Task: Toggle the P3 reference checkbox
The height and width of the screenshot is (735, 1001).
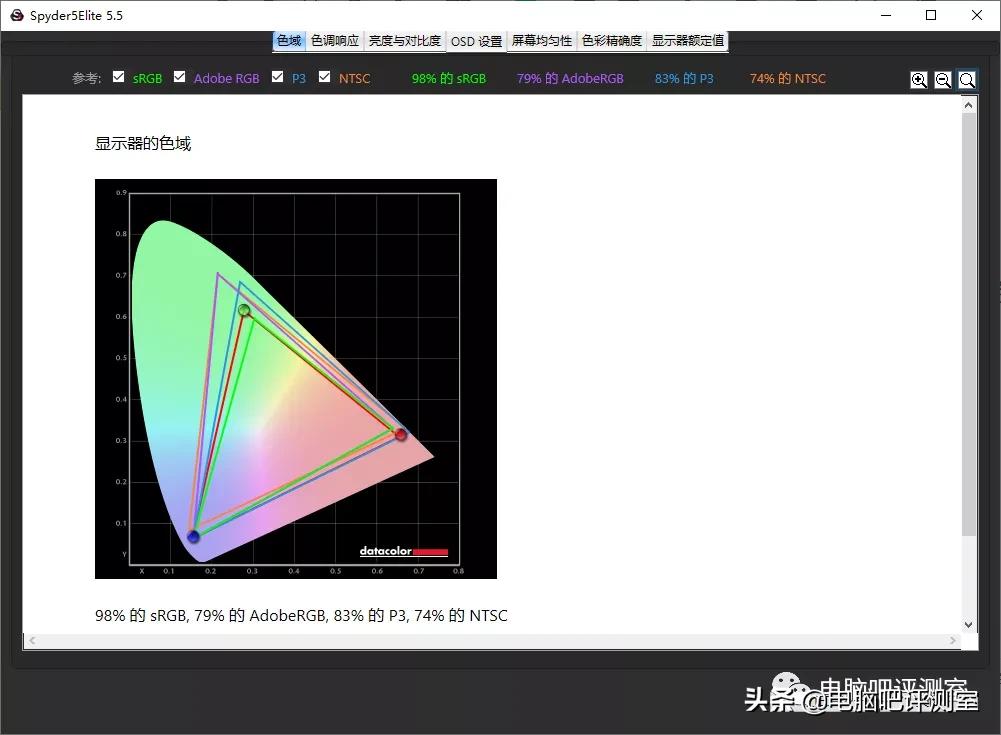Action: 277,75
